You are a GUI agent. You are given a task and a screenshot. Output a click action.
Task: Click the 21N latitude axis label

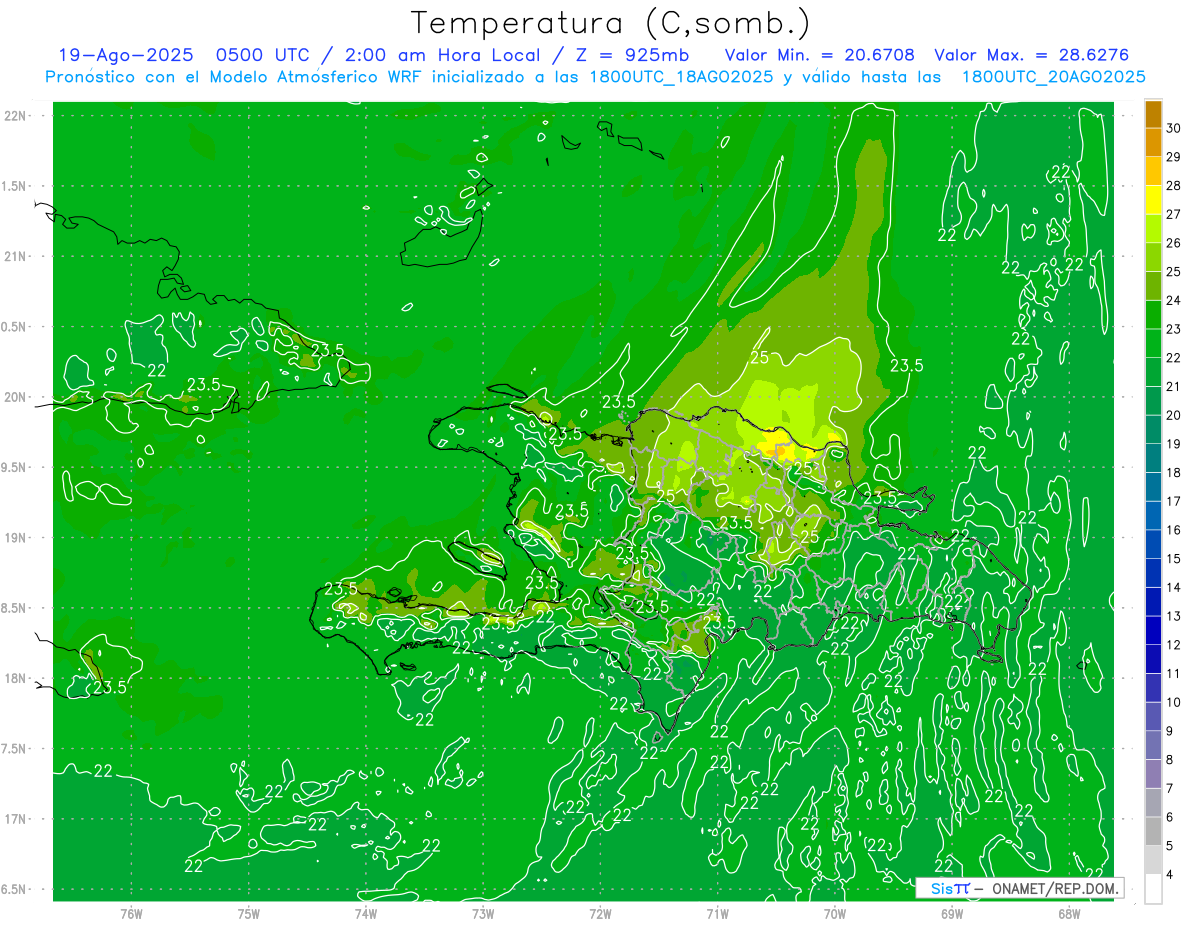tap(15, 256)
